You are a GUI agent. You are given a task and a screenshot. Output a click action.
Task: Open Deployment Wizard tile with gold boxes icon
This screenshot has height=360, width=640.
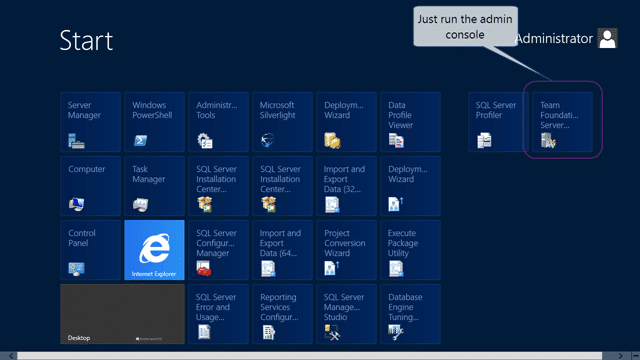pos(347,122)
